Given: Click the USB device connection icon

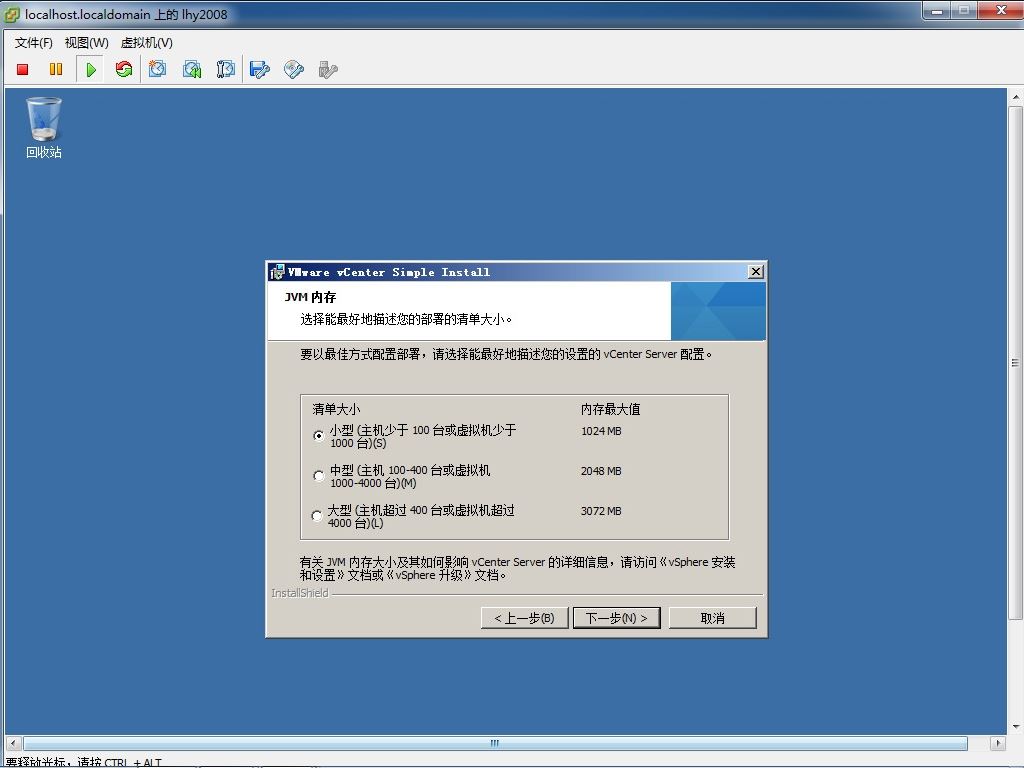Looking at the screenshot, I should click(328, 69).
